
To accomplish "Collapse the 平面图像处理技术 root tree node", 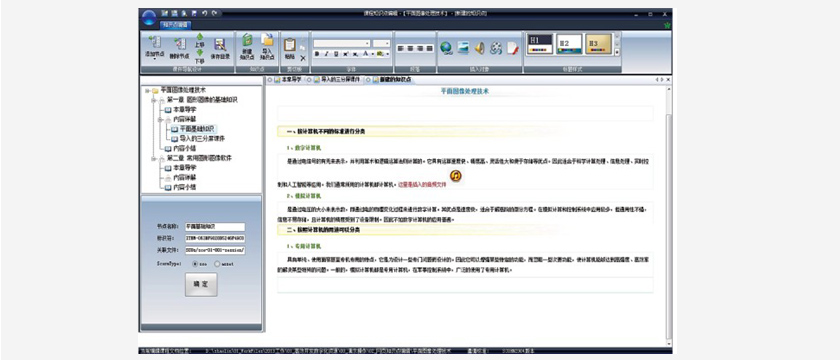I will pyautogui.click(x=147, y=91).
